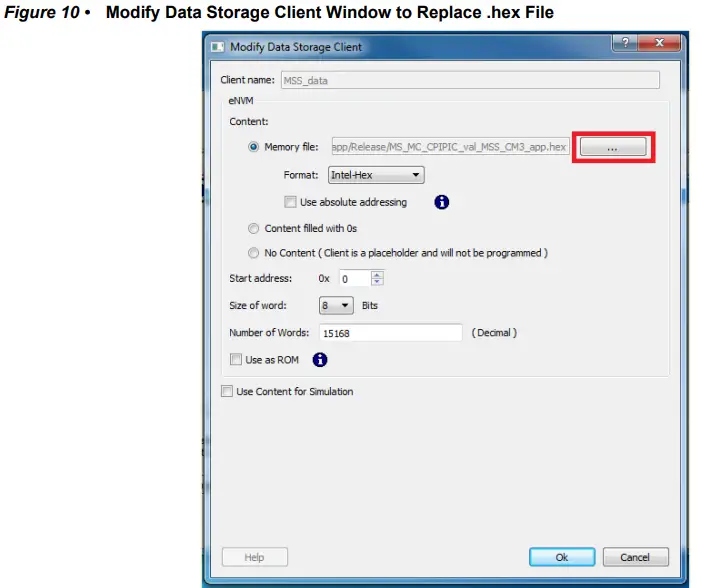The width and height of the screenshot is (701, 588).
Task: Show info about absolute addressing
Action: coord(442,202)
